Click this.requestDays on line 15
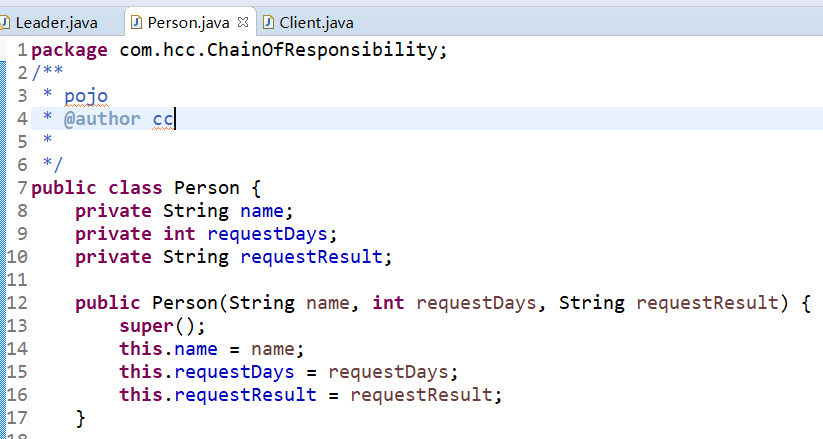823x439 pixels. (x=207, y=372)
